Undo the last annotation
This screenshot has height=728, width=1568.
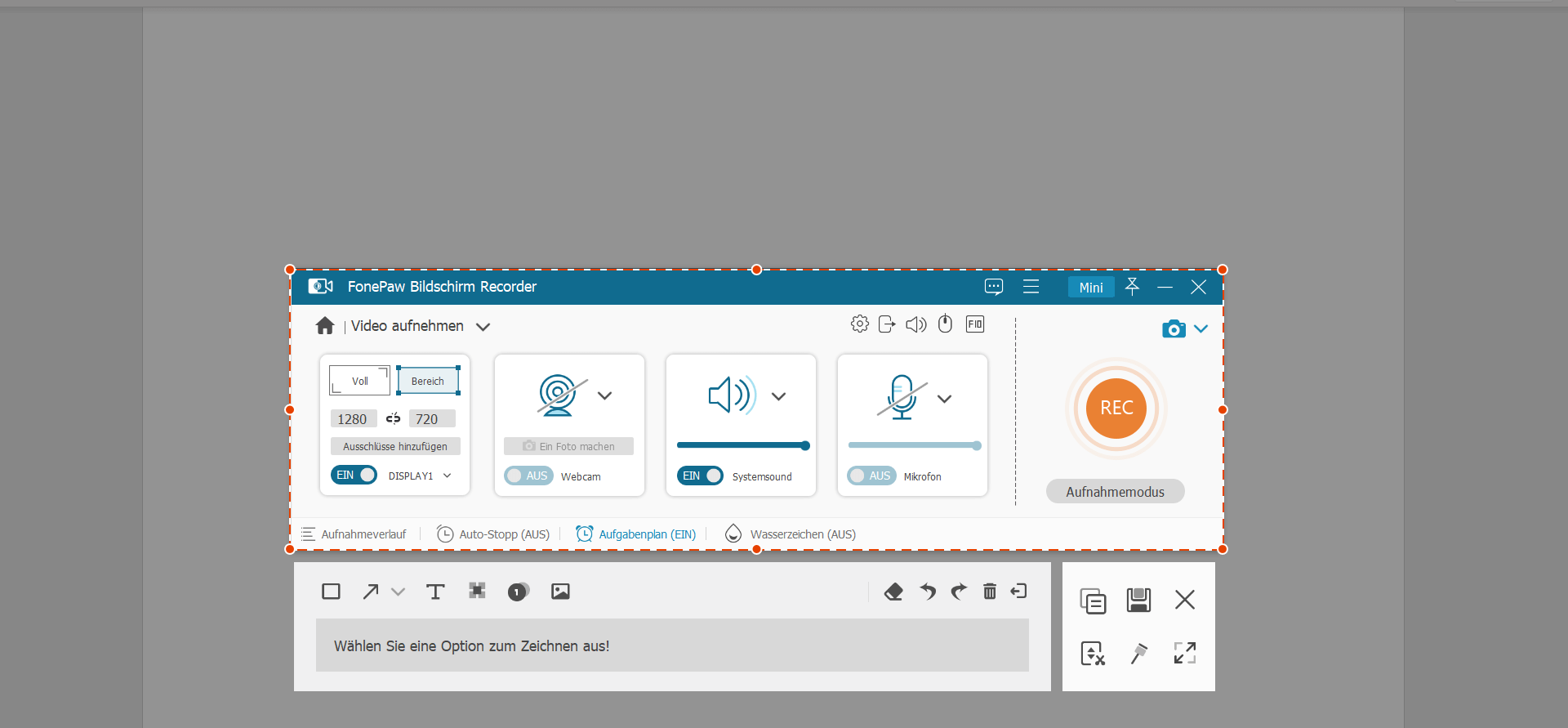928,591
